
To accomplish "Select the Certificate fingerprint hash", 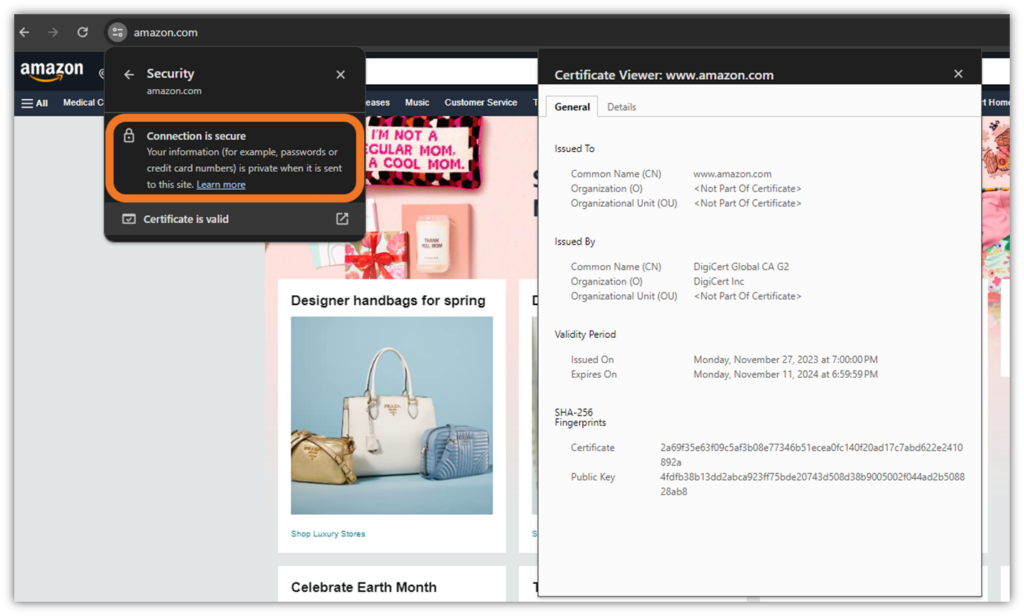I will pyautogui.click(x=811, y=455).
